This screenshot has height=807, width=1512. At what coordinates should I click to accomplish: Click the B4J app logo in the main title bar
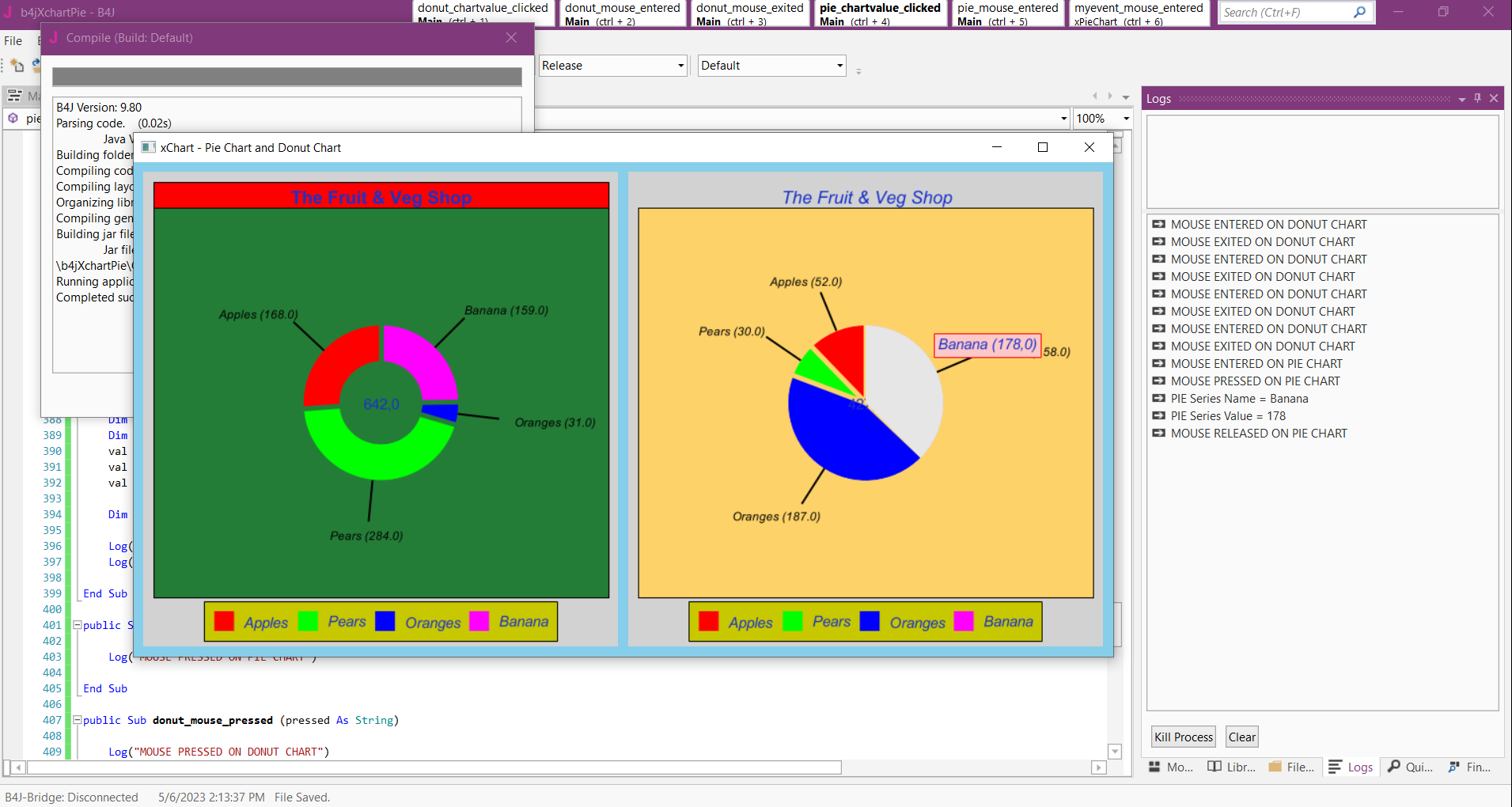click(8, 12)
